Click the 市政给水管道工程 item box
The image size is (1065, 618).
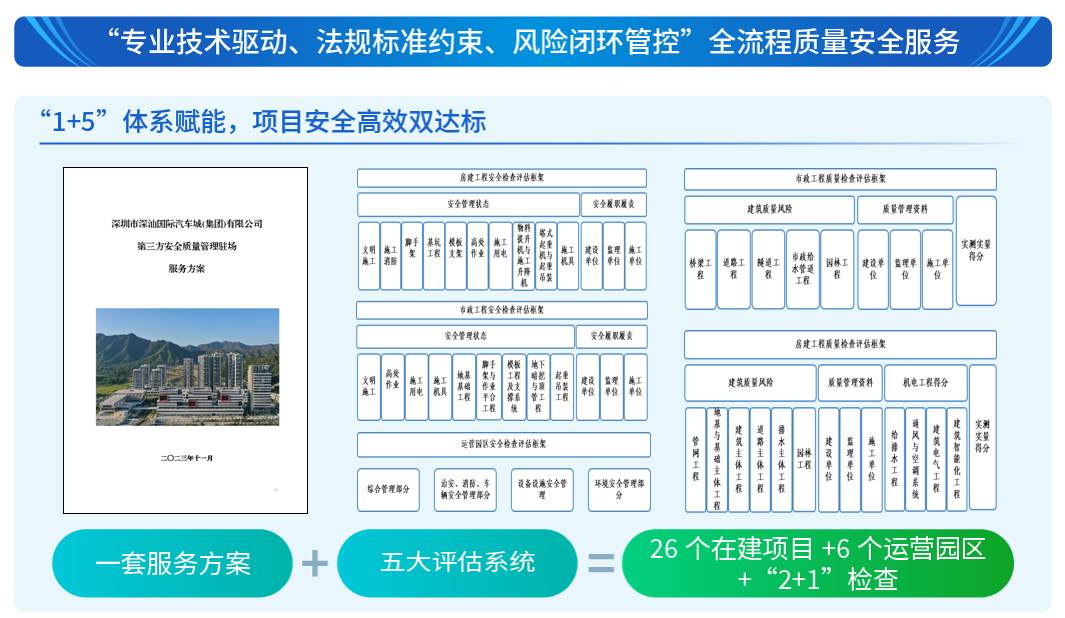coord(801,269)
